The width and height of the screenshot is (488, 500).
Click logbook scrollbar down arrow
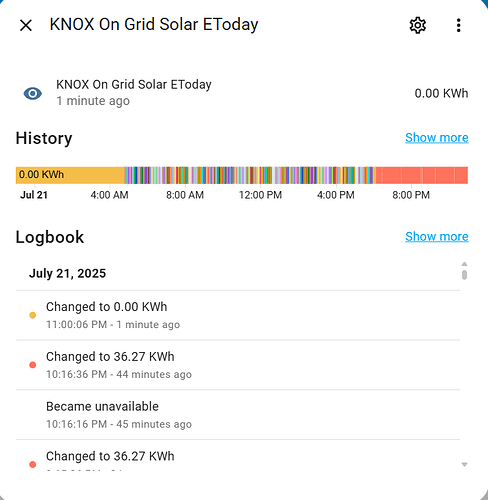464,465
